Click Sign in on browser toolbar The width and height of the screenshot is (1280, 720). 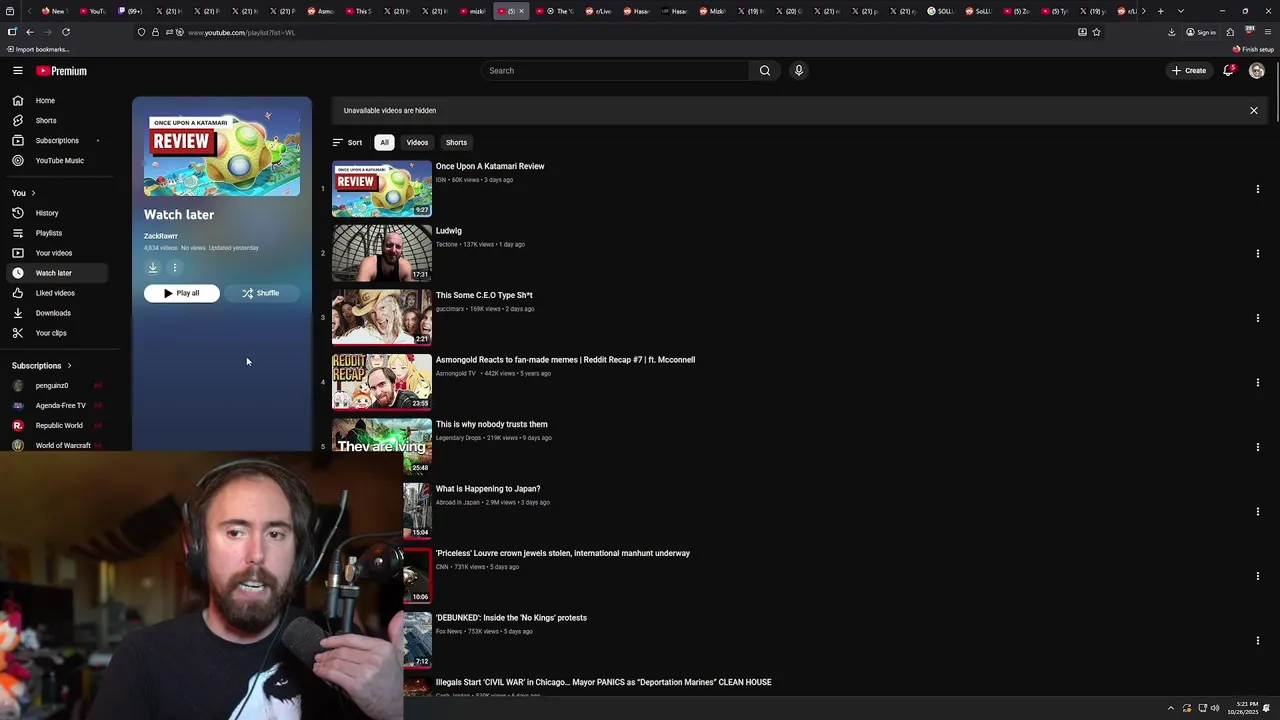click(1201, 32)
